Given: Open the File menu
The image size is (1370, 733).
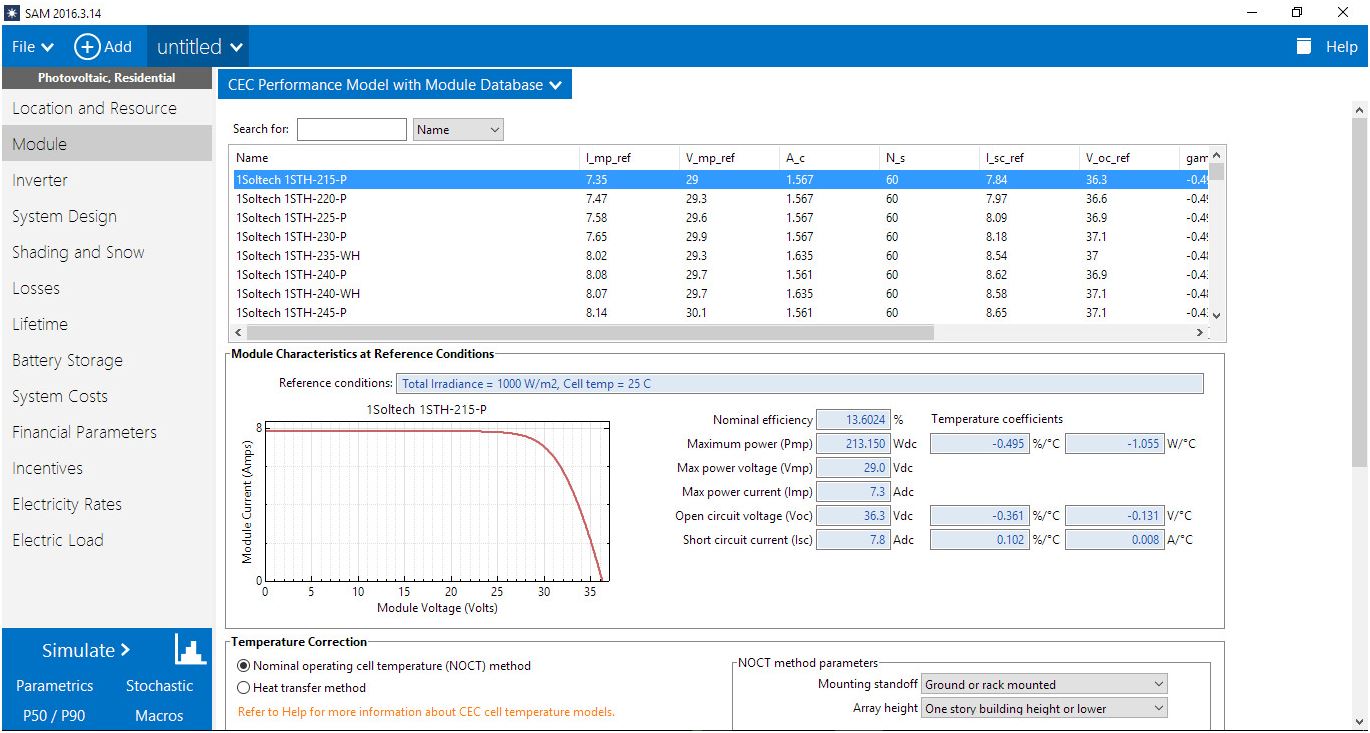Looking at the screenshot, I should [30, 46].
